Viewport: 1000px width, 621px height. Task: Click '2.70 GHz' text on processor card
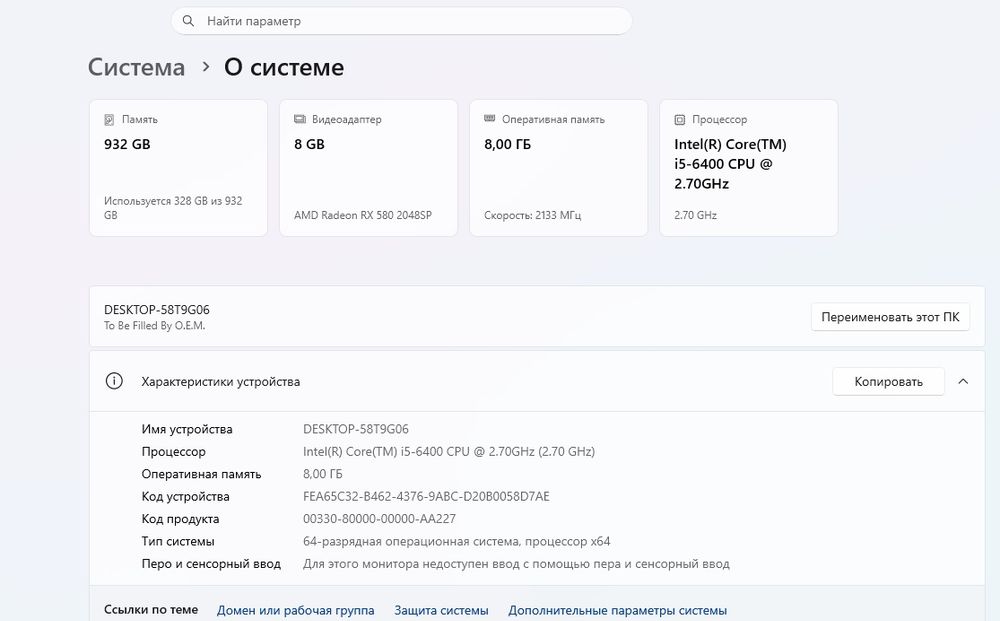tap(696, 216)
